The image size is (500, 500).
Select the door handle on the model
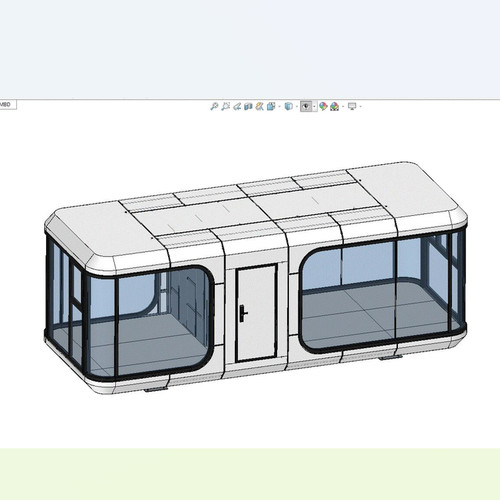244,313
